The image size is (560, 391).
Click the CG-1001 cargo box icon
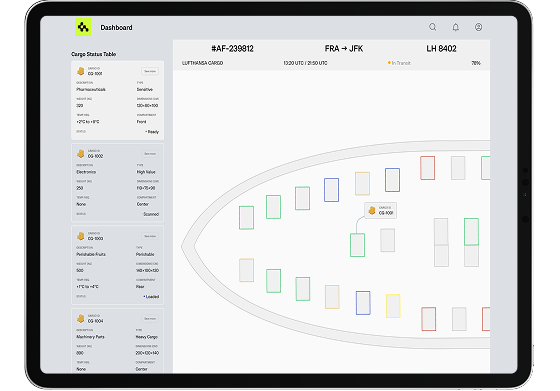(81, 71)
